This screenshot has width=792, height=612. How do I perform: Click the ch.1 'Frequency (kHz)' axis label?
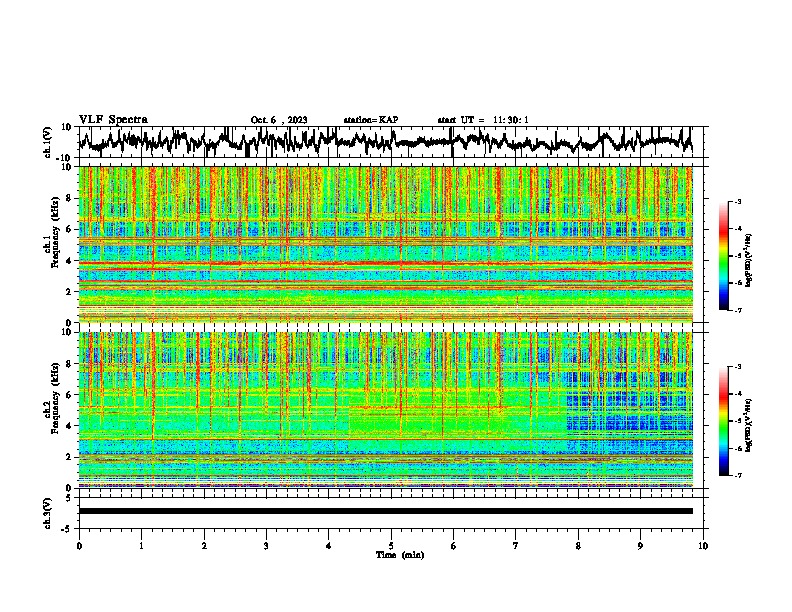(55, 230)
